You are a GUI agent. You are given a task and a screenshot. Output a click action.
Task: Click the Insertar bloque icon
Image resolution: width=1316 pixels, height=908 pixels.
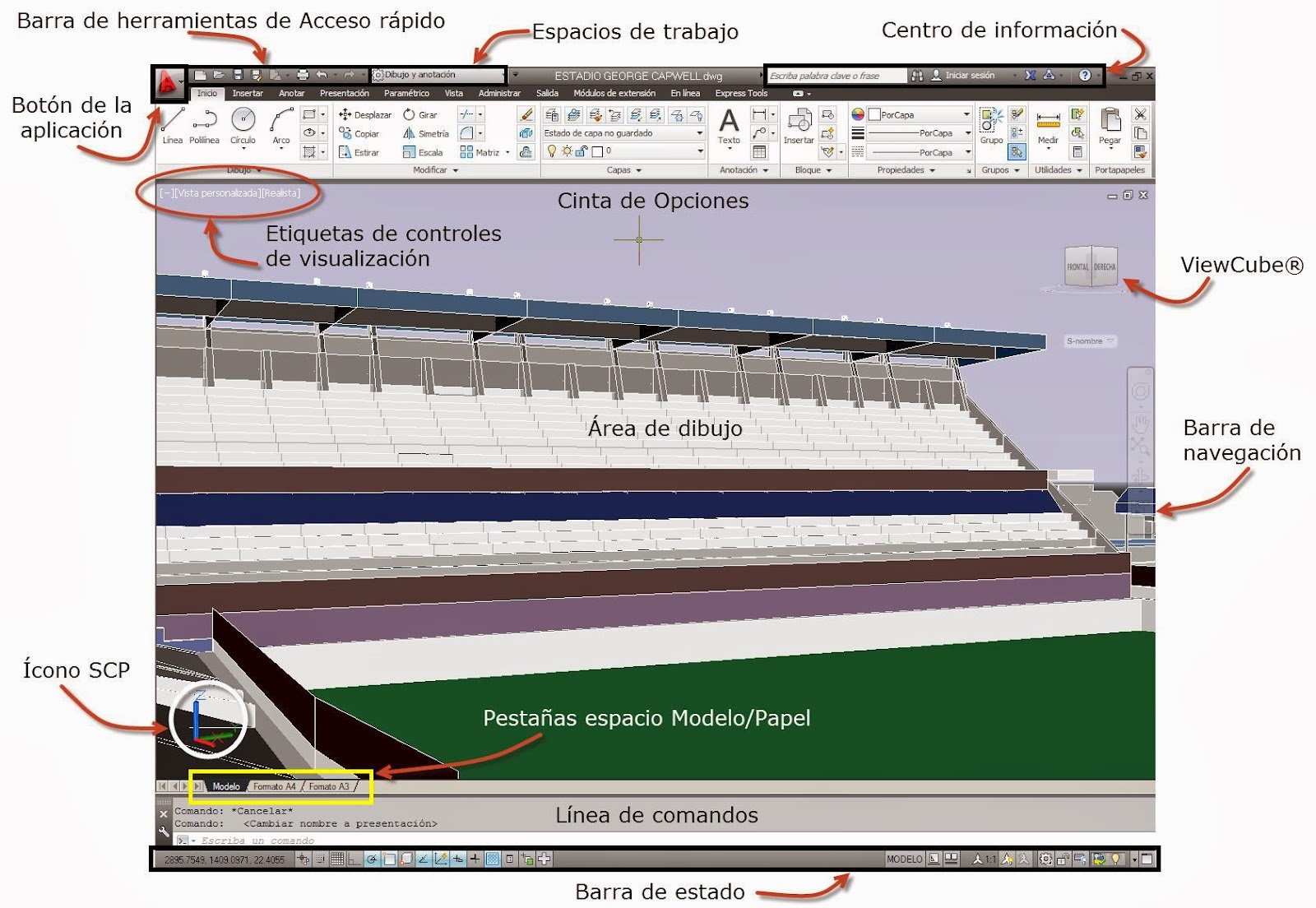click(x=800, y=123)
